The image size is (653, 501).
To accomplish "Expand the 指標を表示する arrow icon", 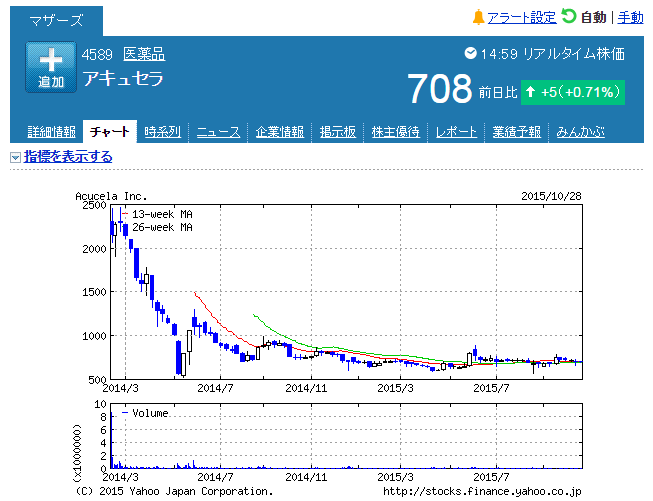I will click(15, 157).
